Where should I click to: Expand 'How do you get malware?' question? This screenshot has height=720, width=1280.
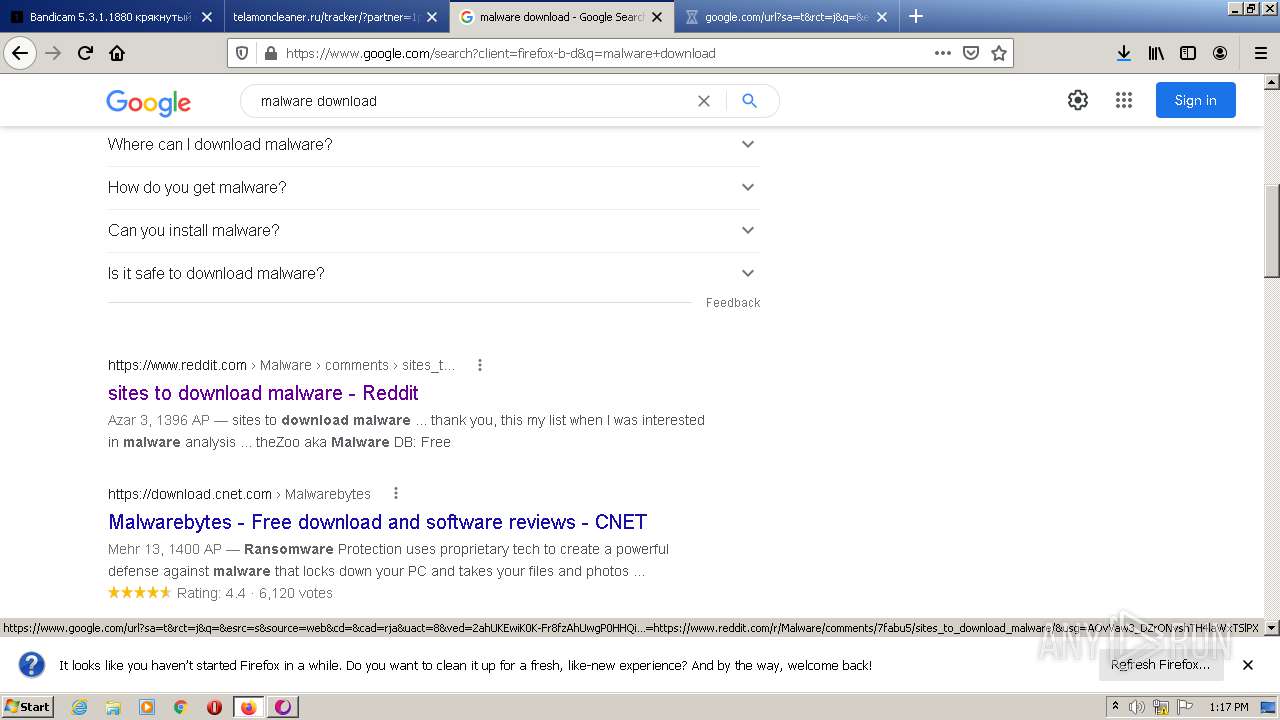[433, 187]
